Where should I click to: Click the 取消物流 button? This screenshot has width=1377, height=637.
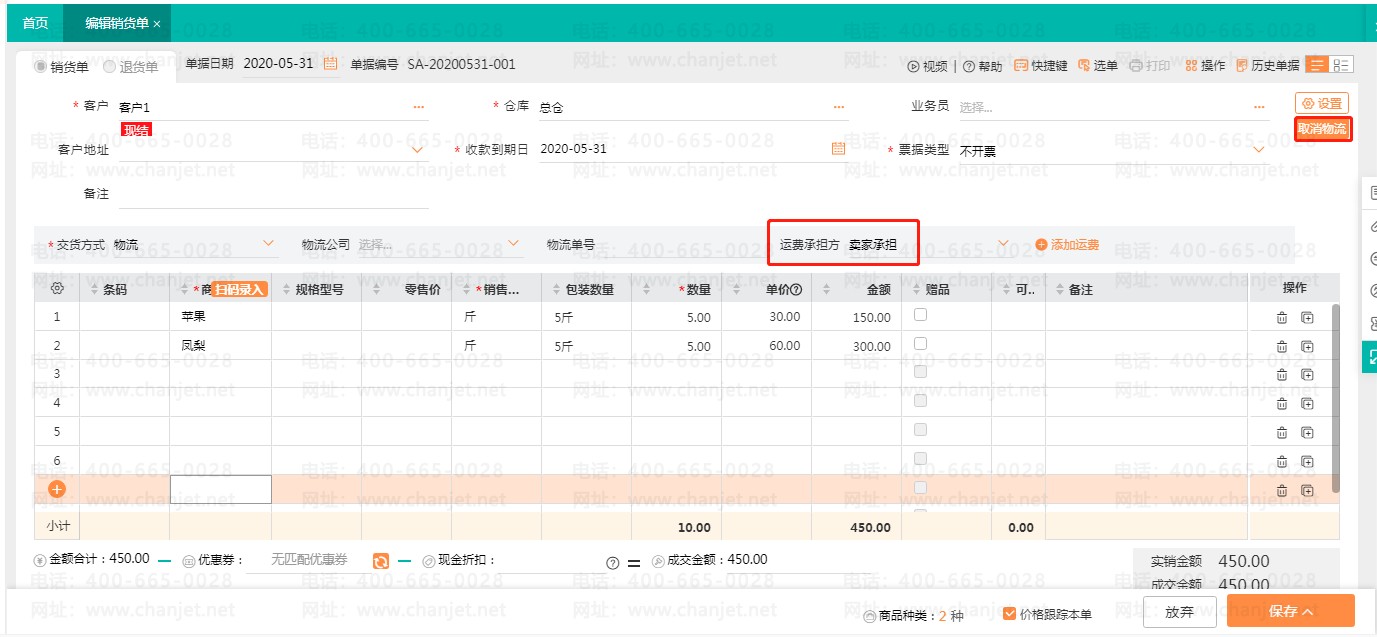1322,129
